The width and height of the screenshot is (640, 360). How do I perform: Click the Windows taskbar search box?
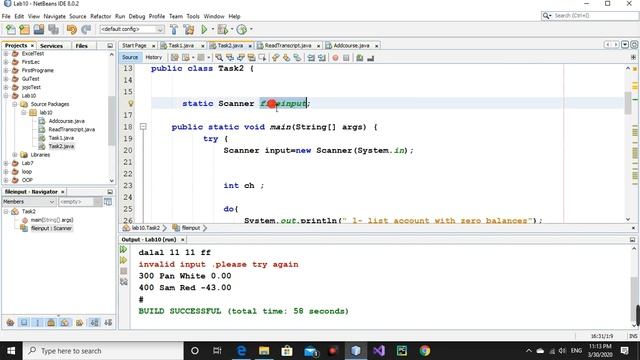[103, 351]
